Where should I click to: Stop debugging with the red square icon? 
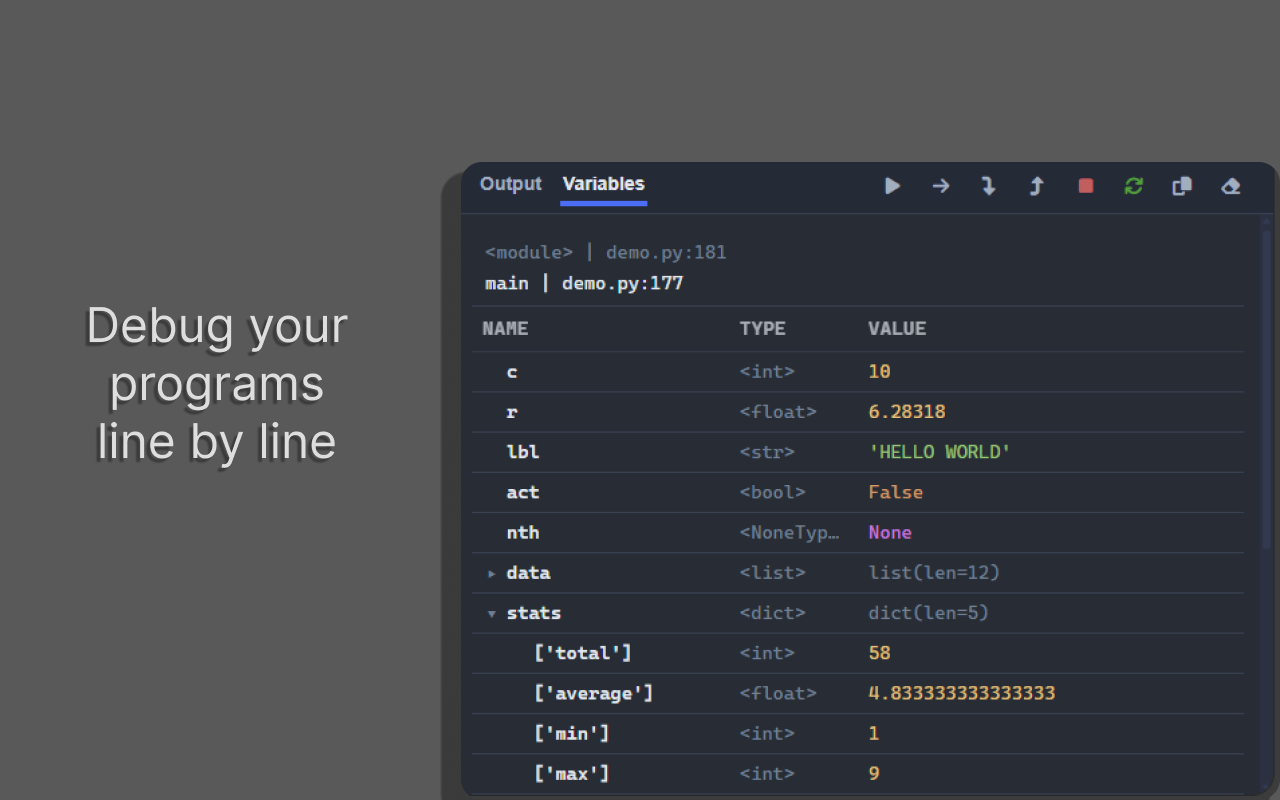(x=1086, y=186)
